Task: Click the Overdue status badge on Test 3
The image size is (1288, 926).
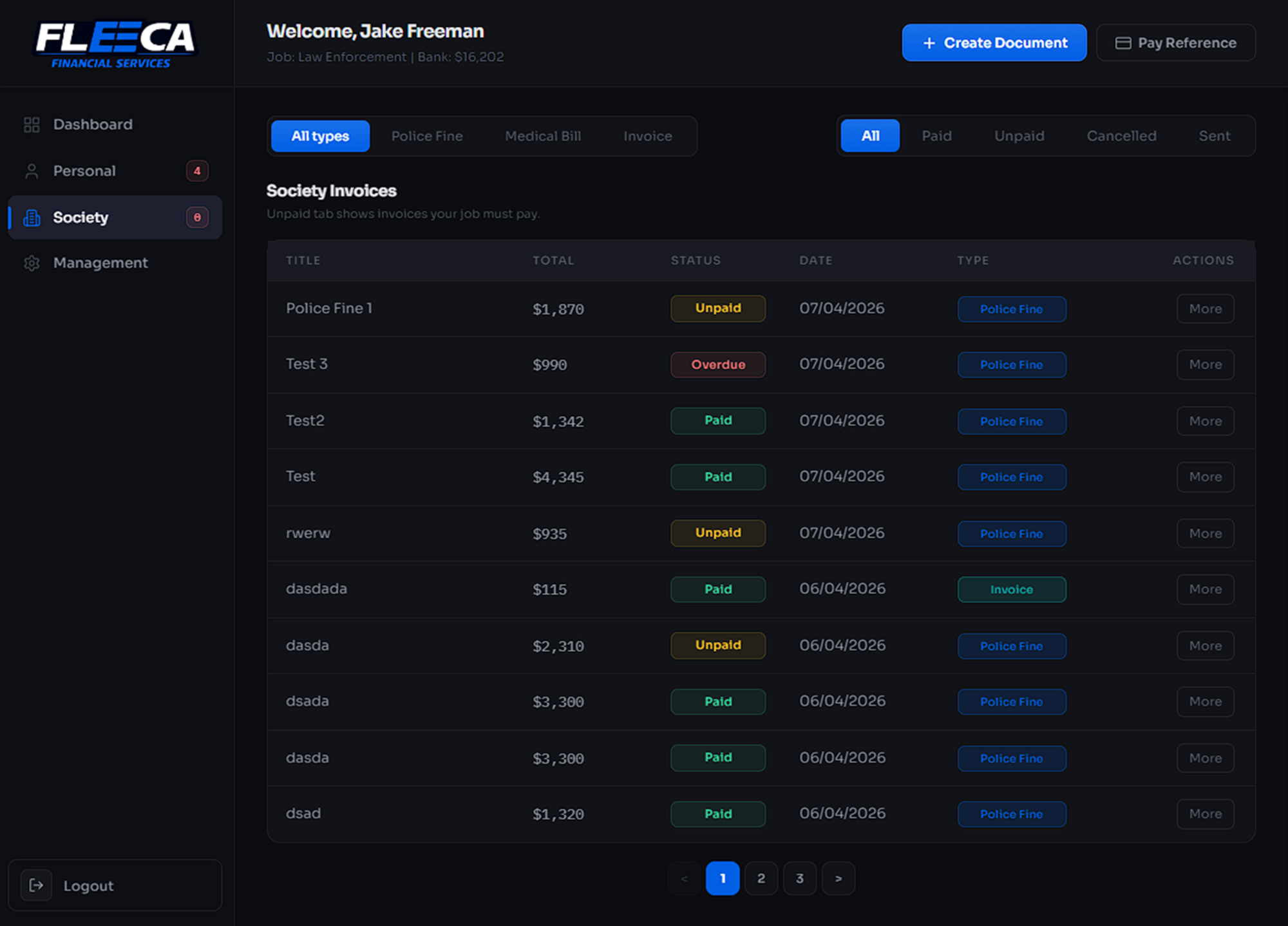Action: point(718,364)
